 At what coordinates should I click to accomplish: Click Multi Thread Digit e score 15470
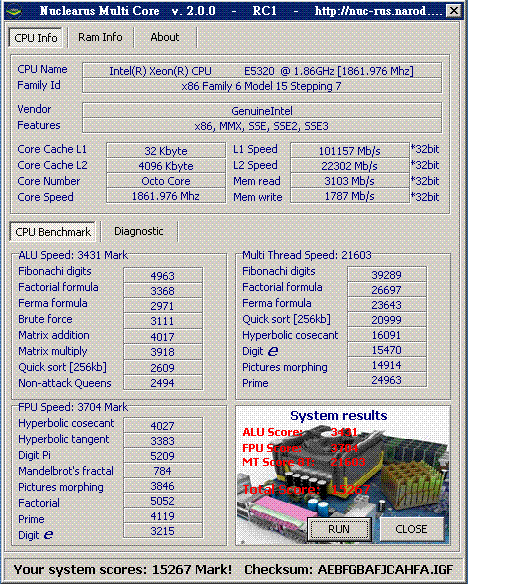click(387, 350)
